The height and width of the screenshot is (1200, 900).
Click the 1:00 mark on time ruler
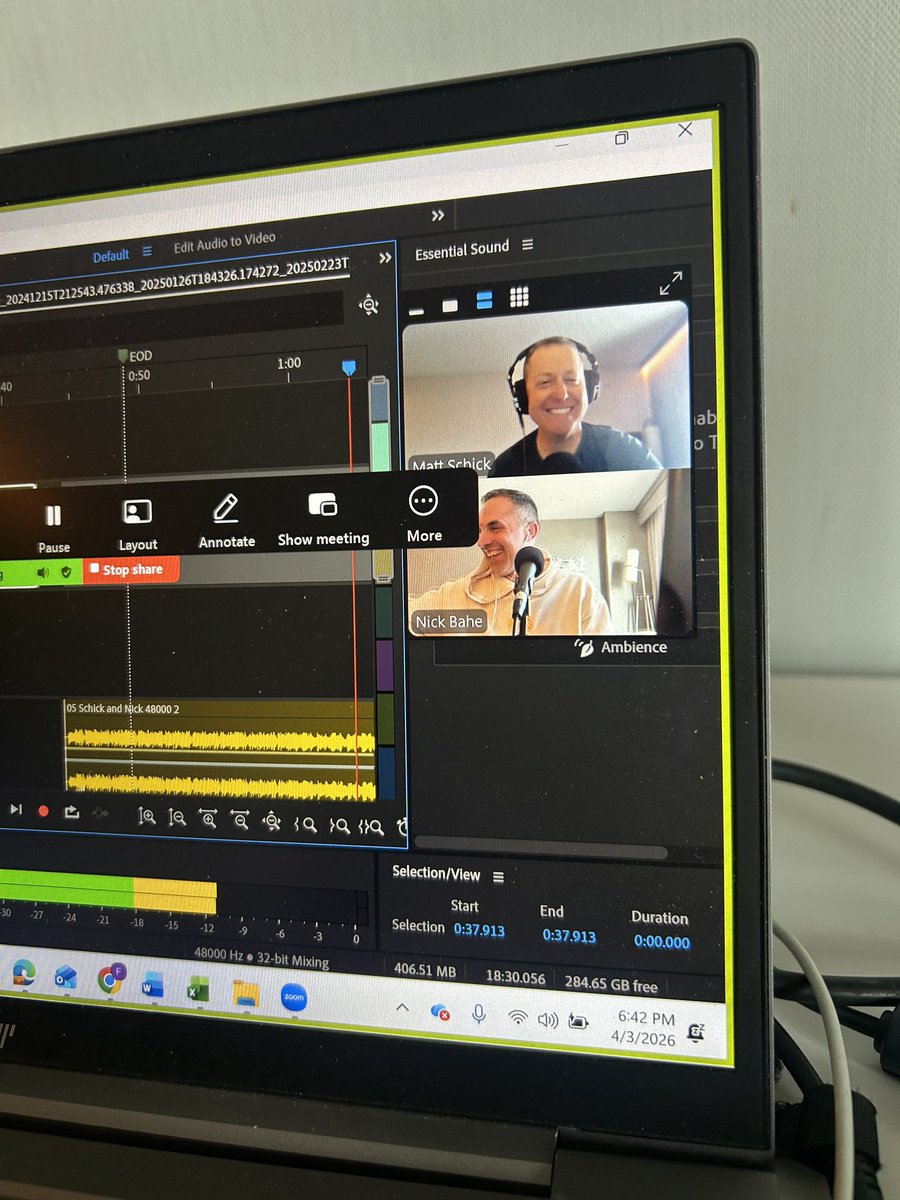point(289,364)
